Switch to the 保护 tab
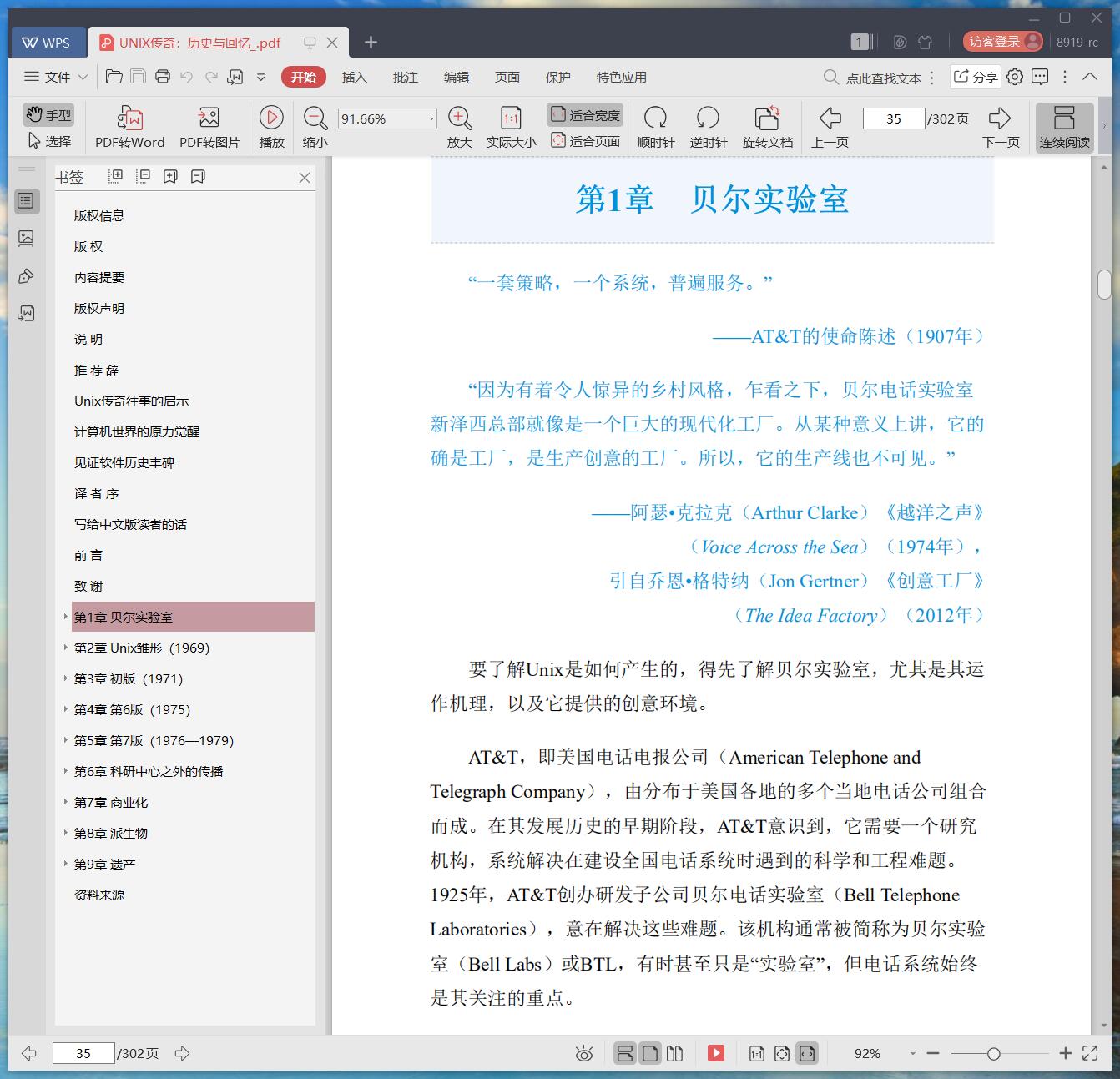Screen dimensions: 1120x1079 (558, 77)
